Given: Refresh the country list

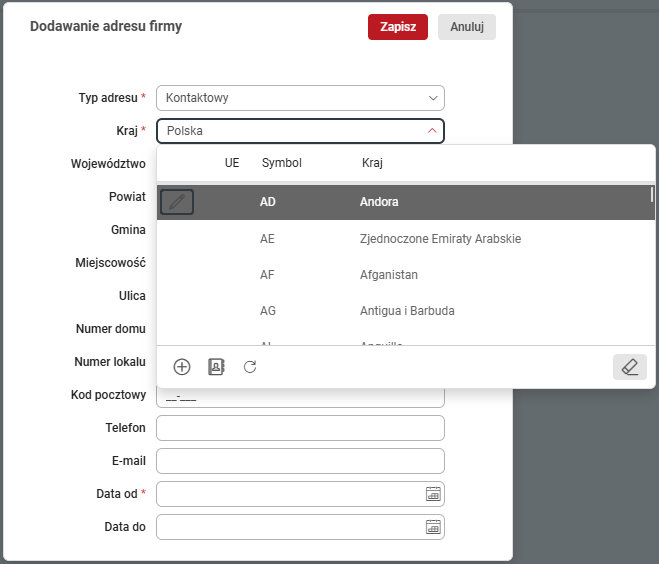Looking at the screenshot, I should (250, 367).
